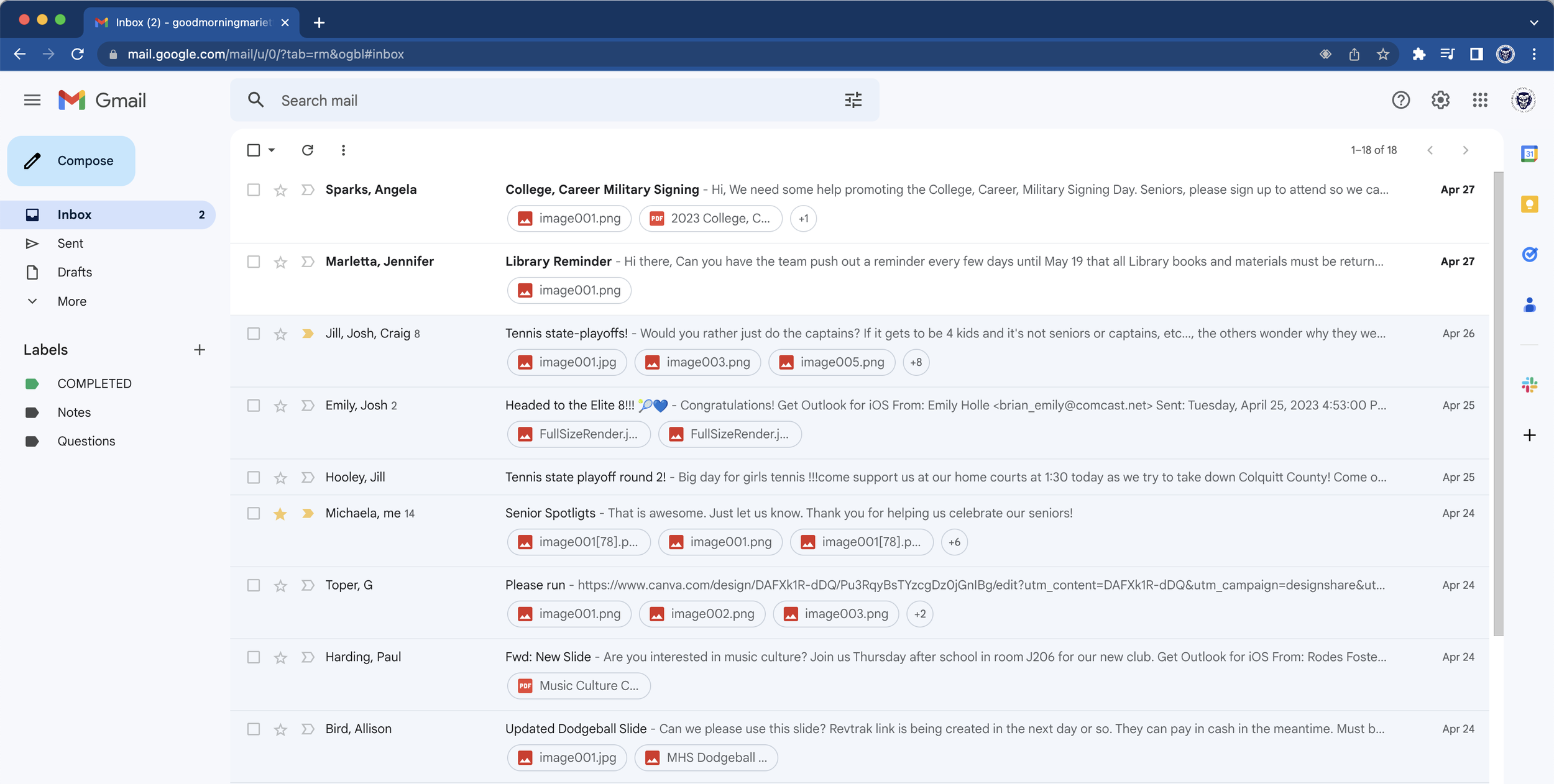
Task: Open MHS Dodgeball attachment chip
Action: pyautogui.click(x=706, y=758)
